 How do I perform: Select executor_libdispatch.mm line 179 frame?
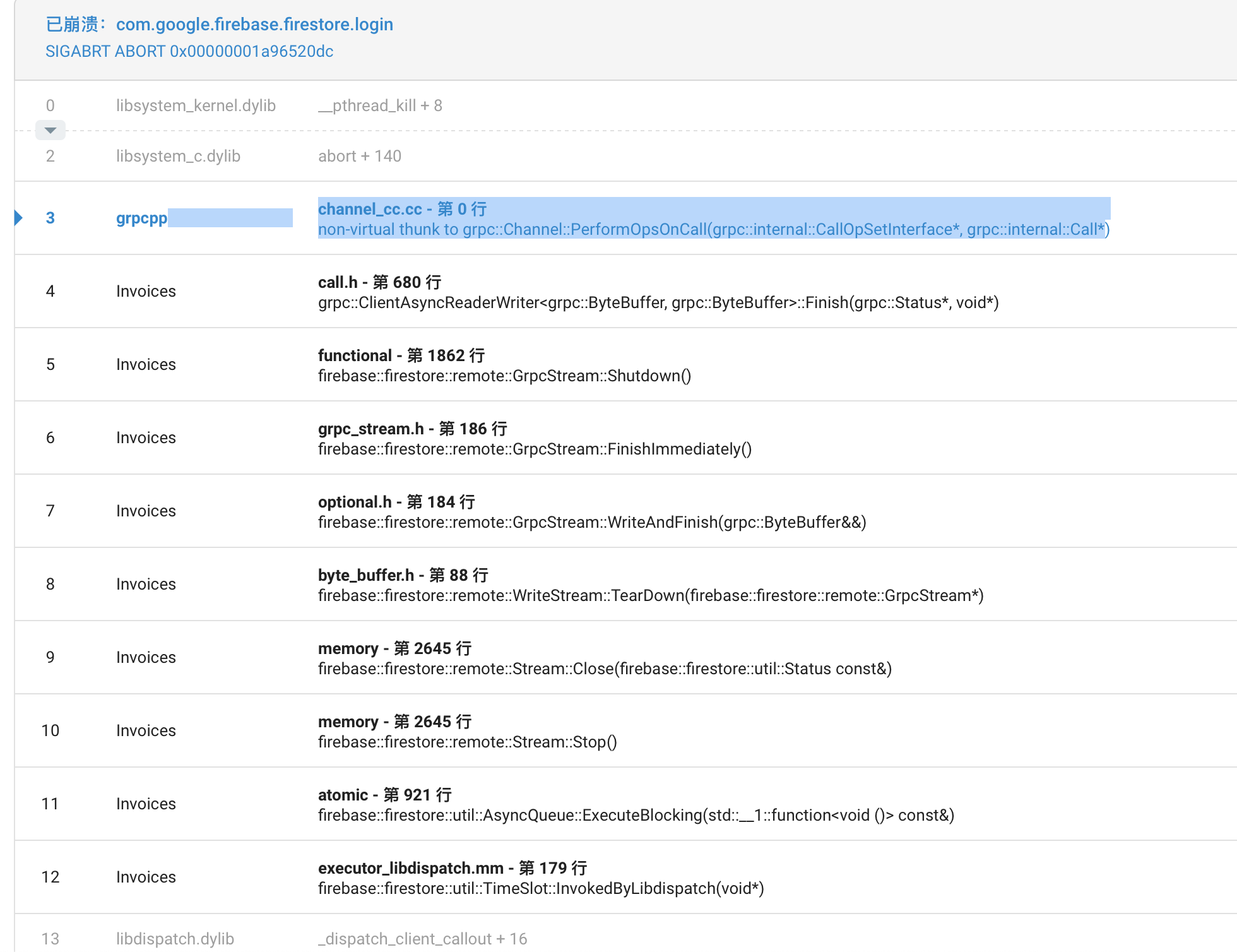[452, 868]
